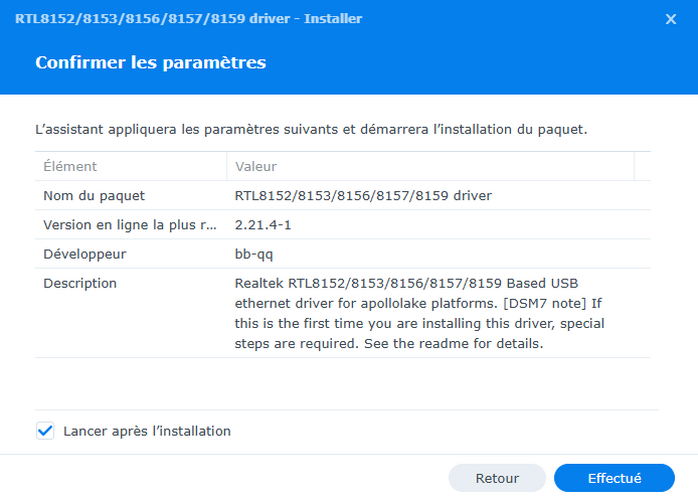The image size is (698, 500).
Task: Confirm installation with the Effectué button
Action: [614, 478]
